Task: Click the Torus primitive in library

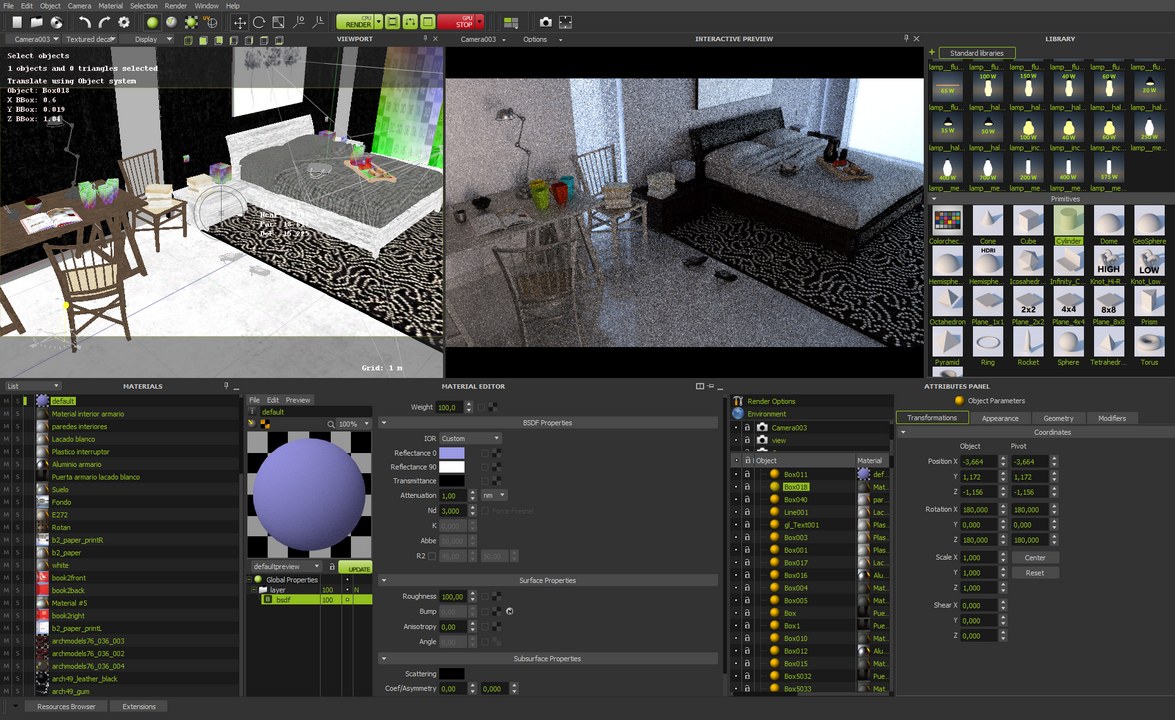Action: point(1148,343)
